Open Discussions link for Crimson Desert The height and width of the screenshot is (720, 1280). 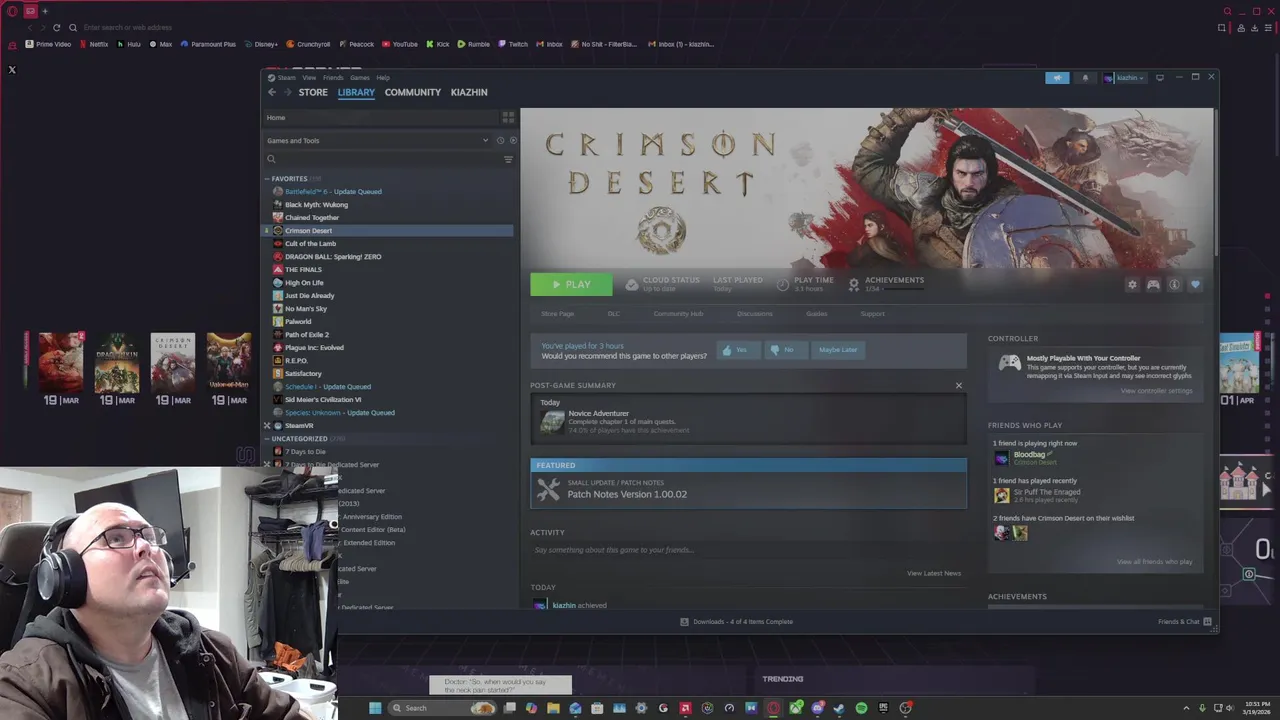point(755,314)
